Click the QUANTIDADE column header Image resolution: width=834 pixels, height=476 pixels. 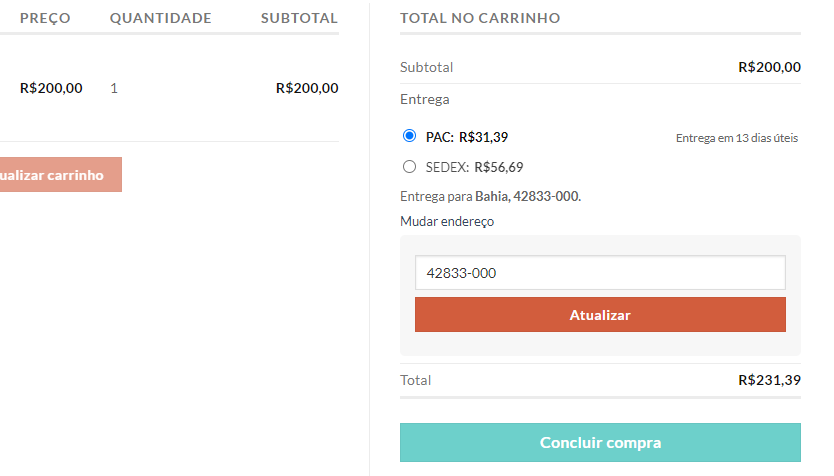[x=160, y=18]
